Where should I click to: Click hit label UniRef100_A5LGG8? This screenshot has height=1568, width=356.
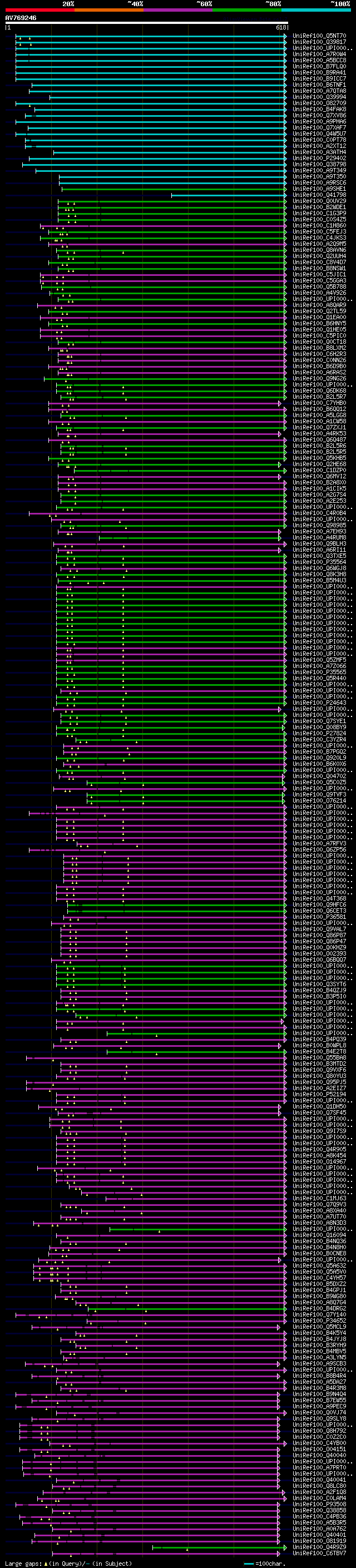pyautogui.click(x=319, y=416)
